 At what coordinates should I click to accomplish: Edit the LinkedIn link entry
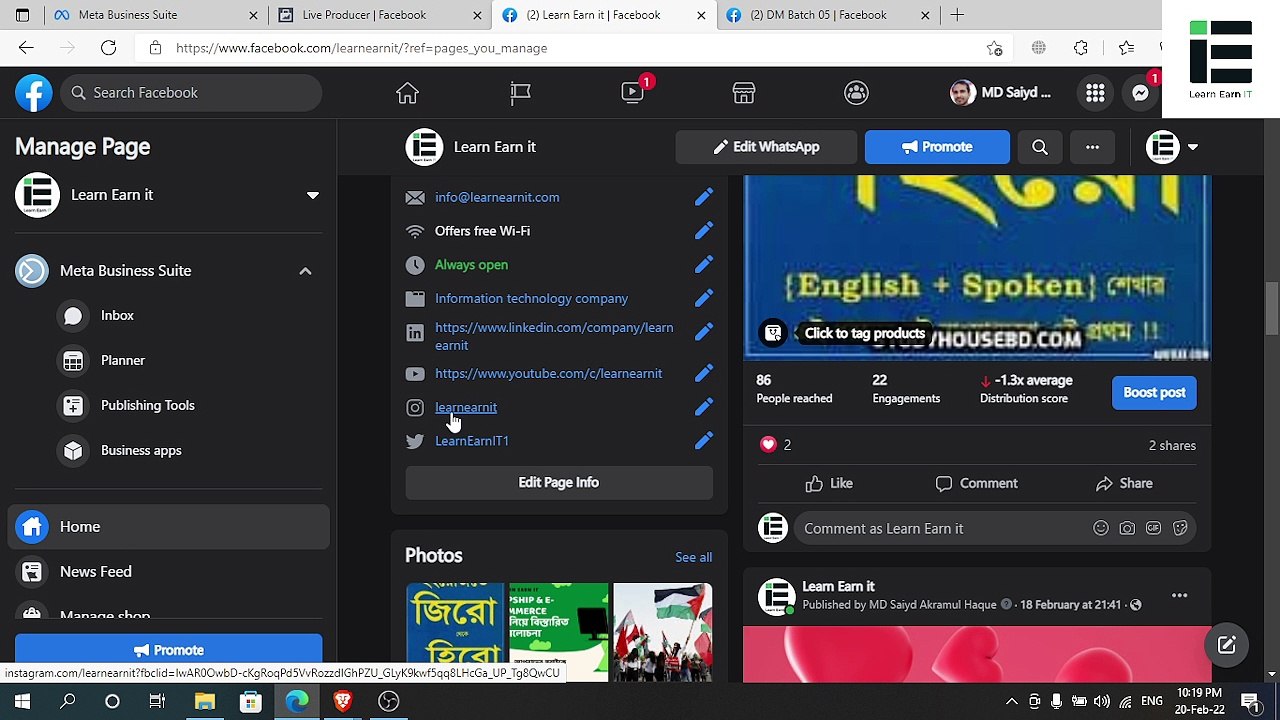(x=704, y=331)
